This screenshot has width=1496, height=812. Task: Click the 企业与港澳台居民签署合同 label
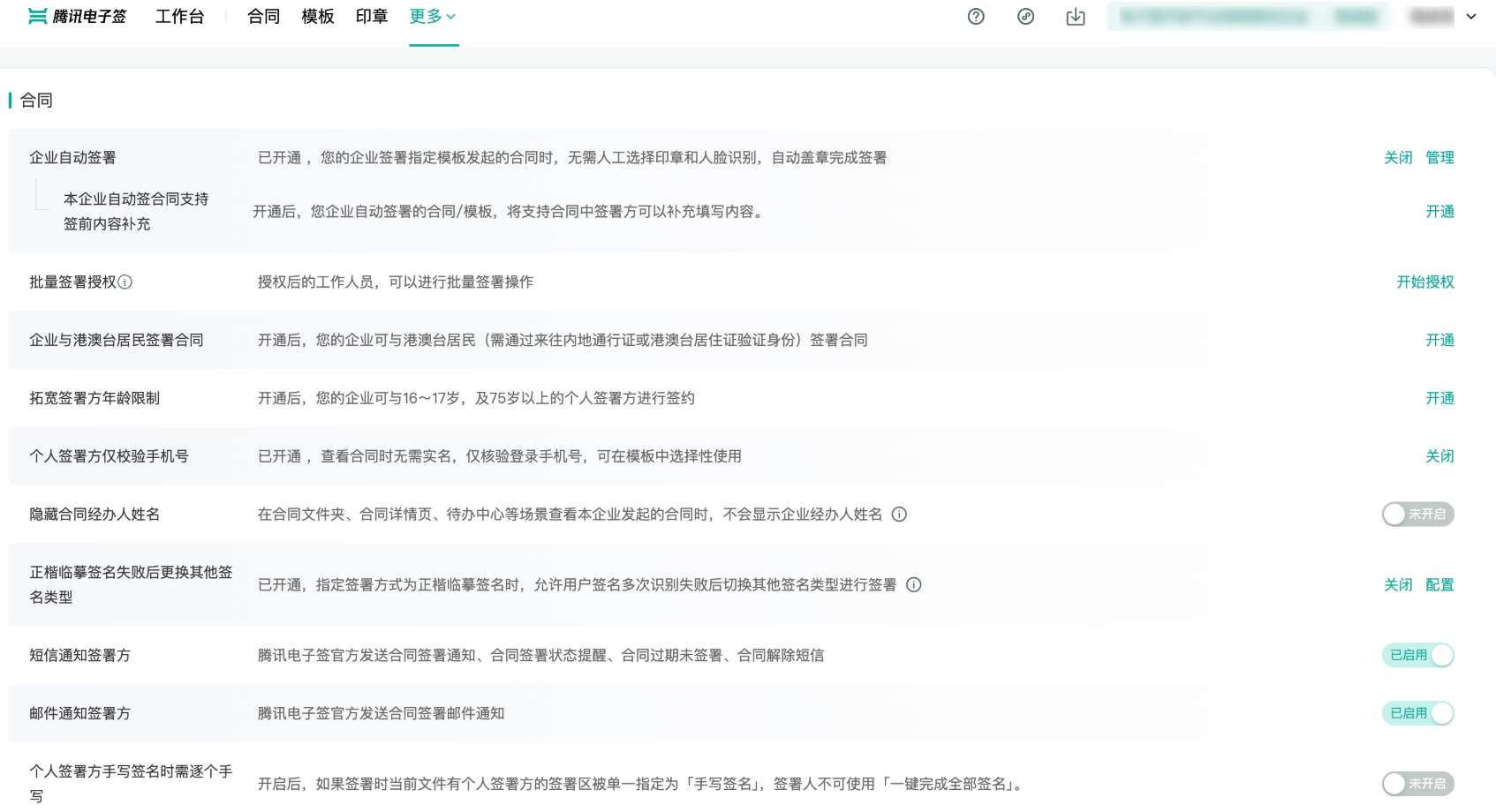point(117,341)
